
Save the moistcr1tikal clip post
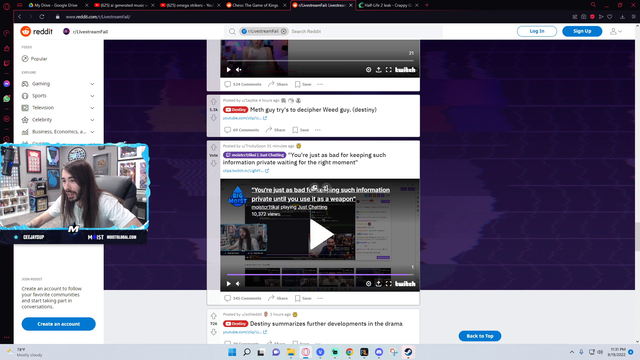[303, 298]
